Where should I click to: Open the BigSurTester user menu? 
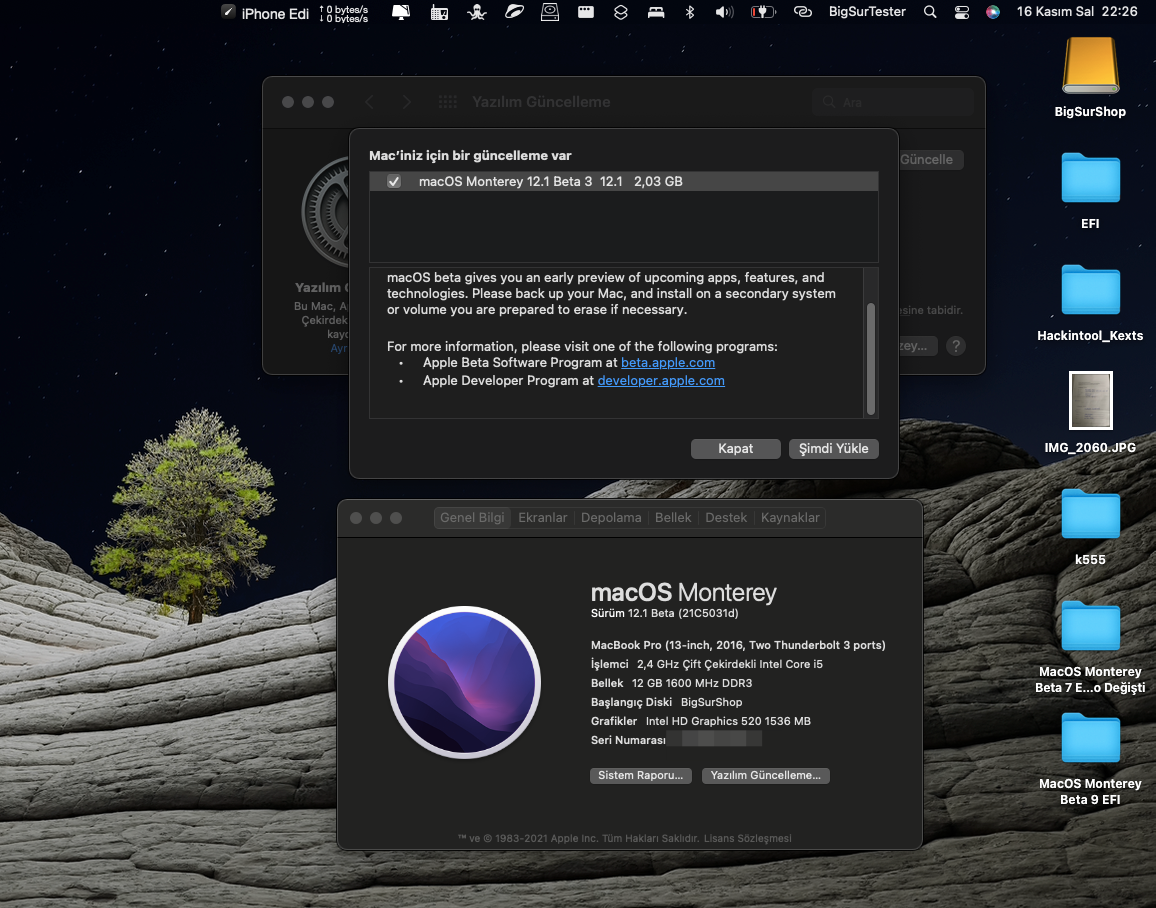point(867,12)
